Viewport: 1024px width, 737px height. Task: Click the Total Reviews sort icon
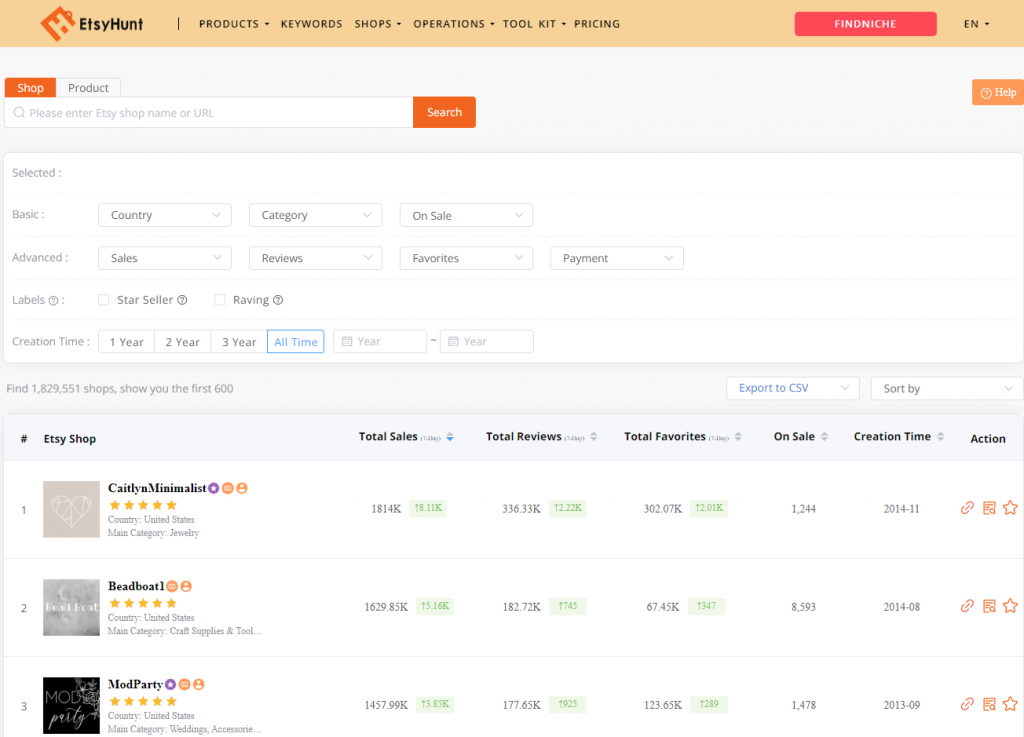594,437
